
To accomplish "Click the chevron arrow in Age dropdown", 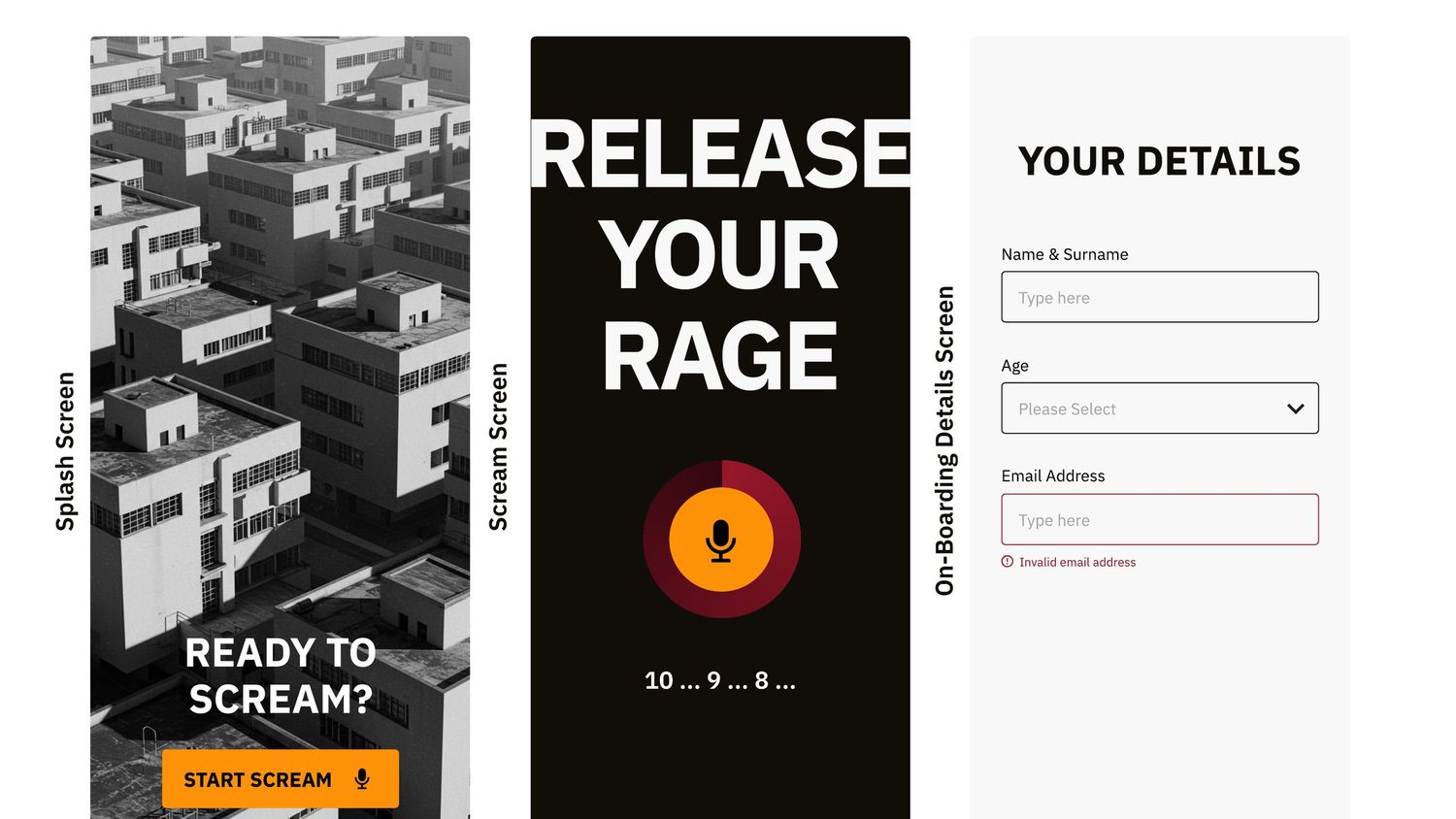I will 1295,409.
